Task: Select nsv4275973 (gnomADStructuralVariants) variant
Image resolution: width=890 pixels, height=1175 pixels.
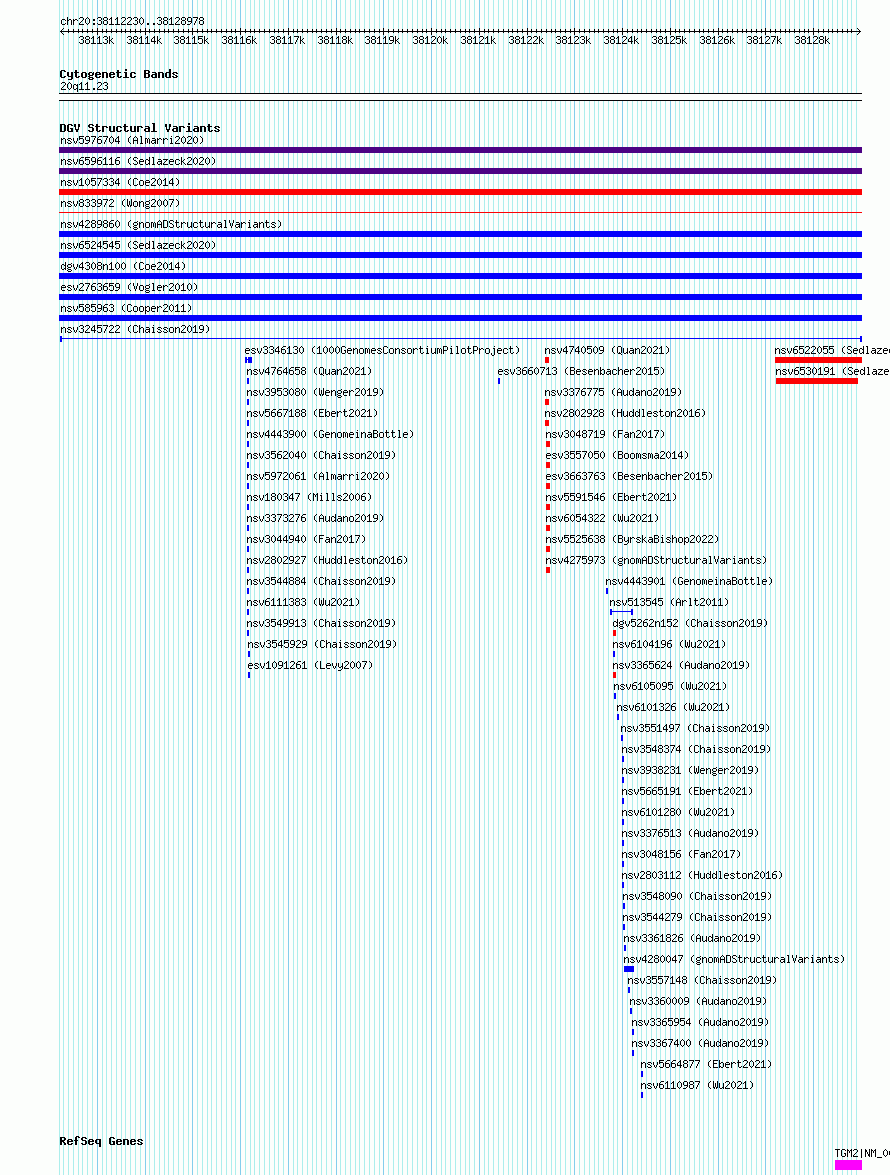Action: 656,560
